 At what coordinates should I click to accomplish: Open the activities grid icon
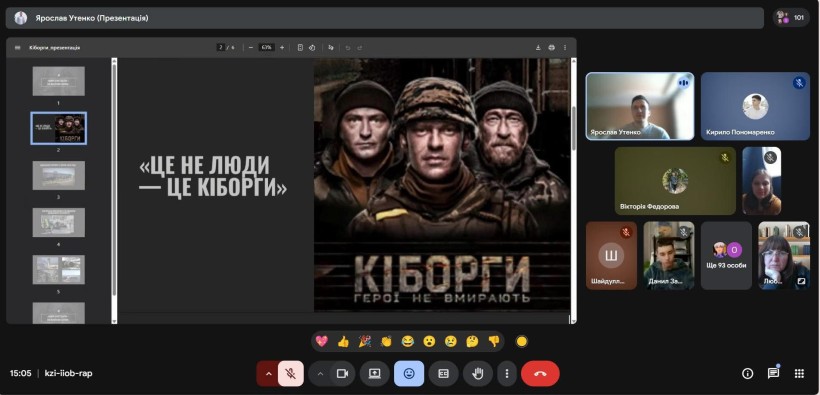[799, 374]
